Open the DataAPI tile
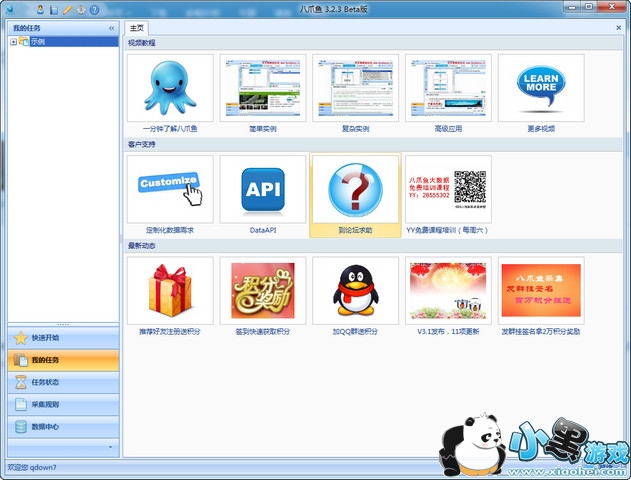The image size is (631, 480). pos(263,189)
